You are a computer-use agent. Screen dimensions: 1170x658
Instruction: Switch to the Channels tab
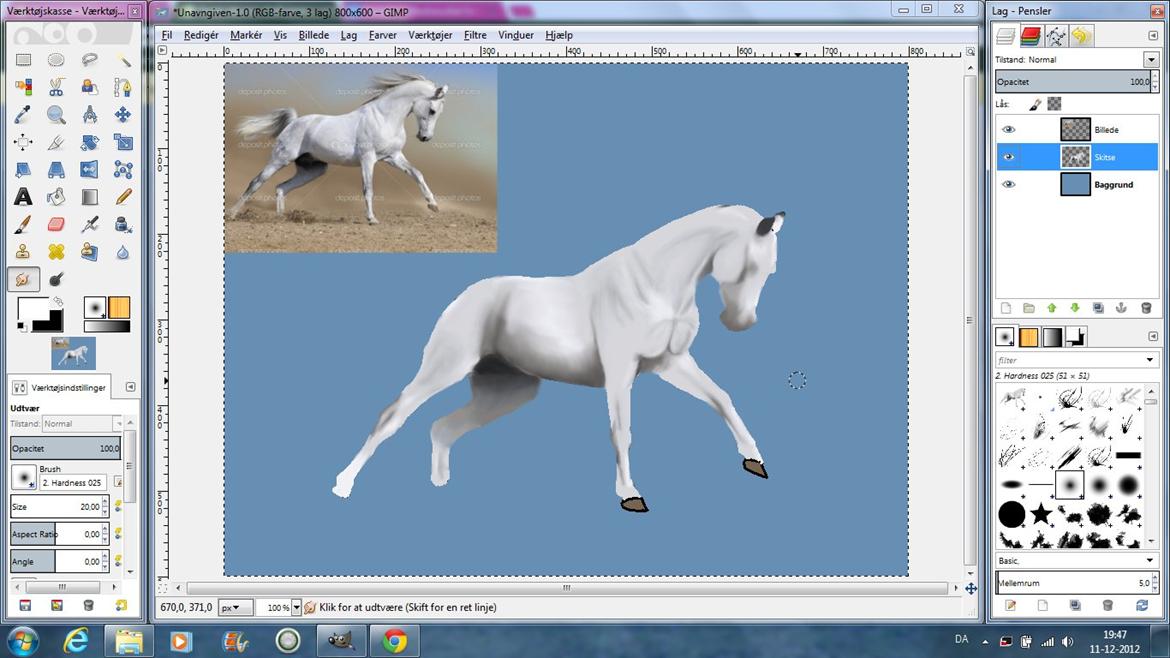pos(1030,37)
